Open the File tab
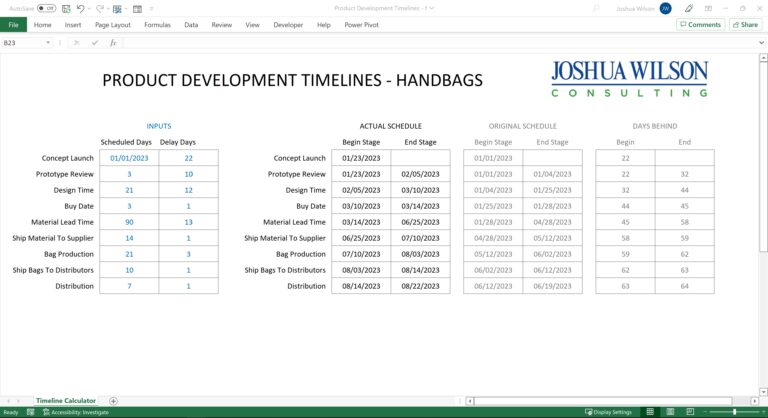Screen dimensions: 768x418 pyautogui.click(x=13, y=25)
